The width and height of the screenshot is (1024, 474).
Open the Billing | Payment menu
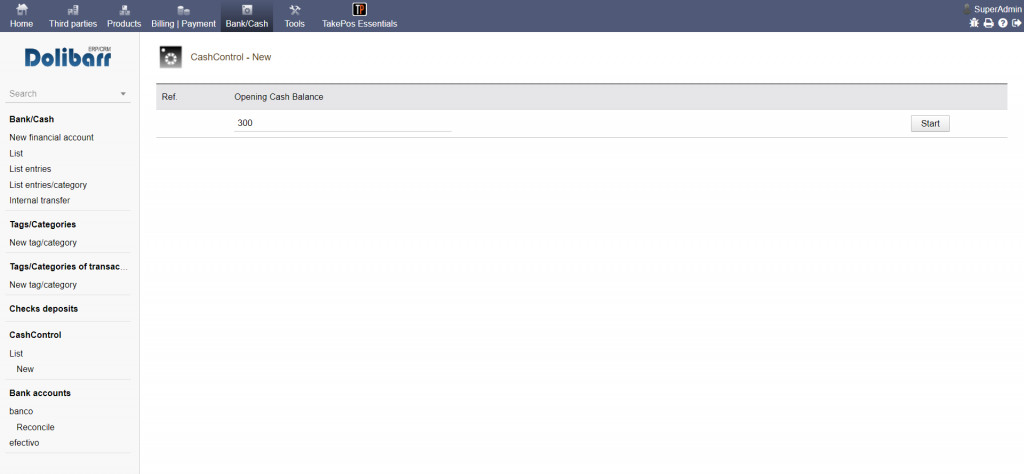184,16
